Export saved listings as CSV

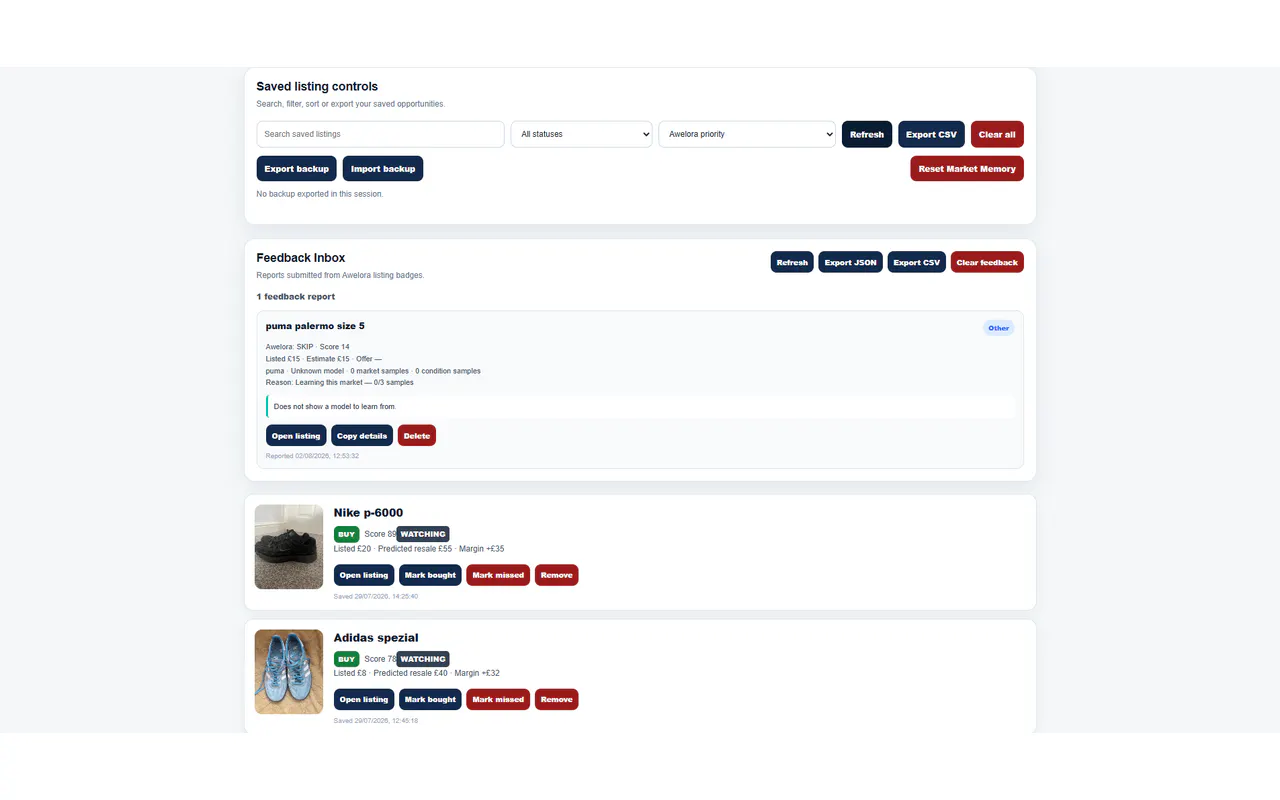[931, 134]
